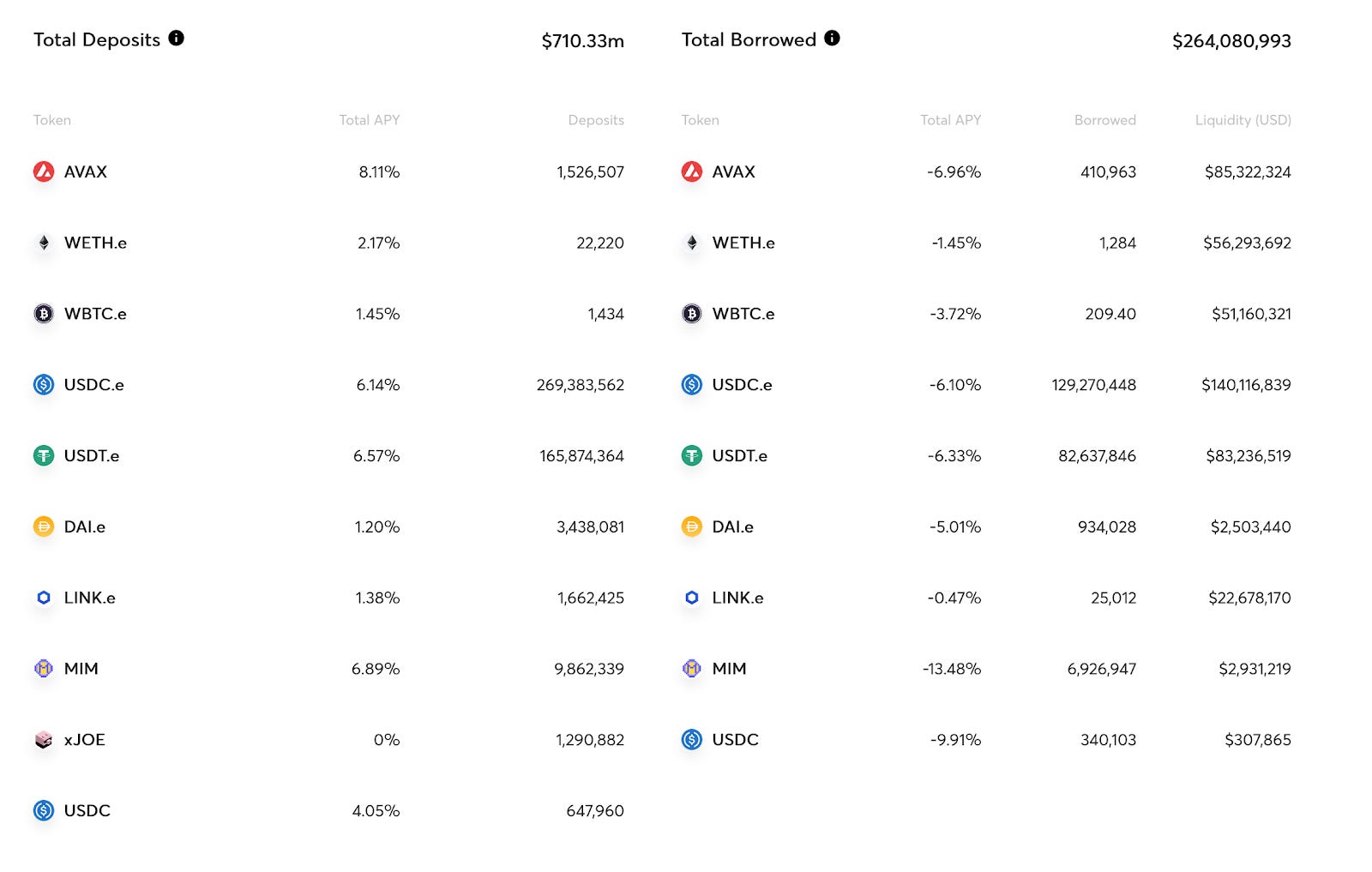Sort by the Total APY column header

tap(370, 120)
